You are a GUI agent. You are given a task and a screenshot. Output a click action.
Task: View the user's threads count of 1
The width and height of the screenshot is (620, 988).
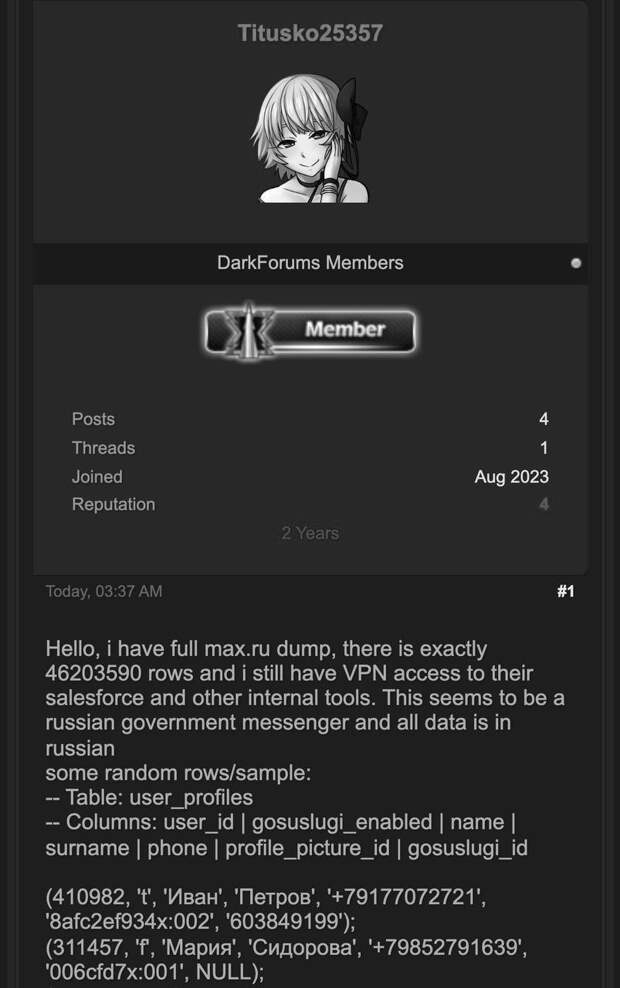[543, 448]
